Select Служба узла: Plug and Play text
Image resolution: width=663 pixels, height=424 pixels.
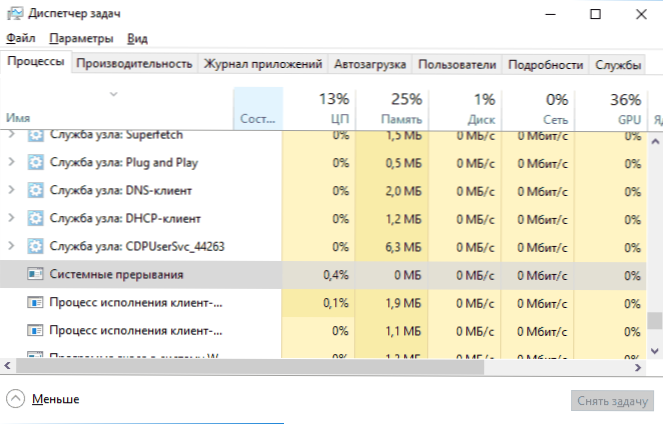(x=124, y=163)
